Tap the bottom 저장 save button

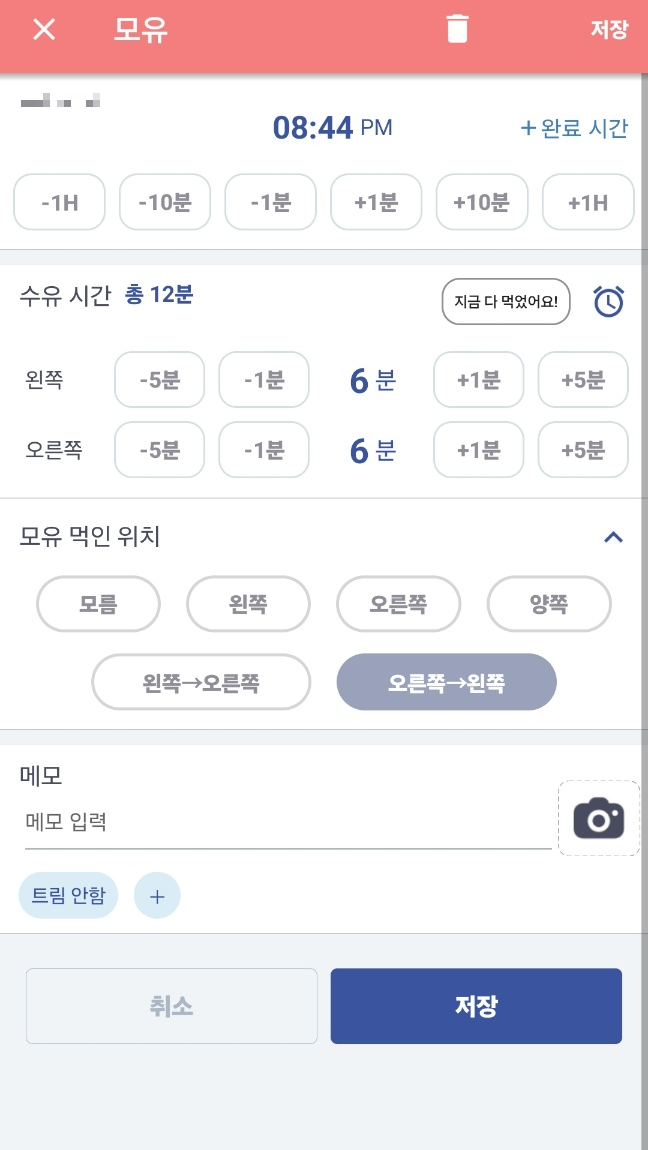(x=476, y=1006)
